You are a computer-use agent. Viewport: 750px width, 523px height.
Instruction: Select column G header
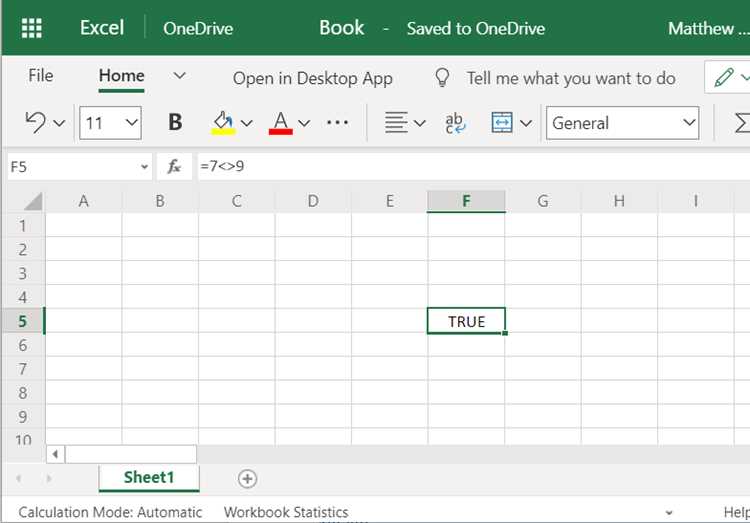click(543, 201)
